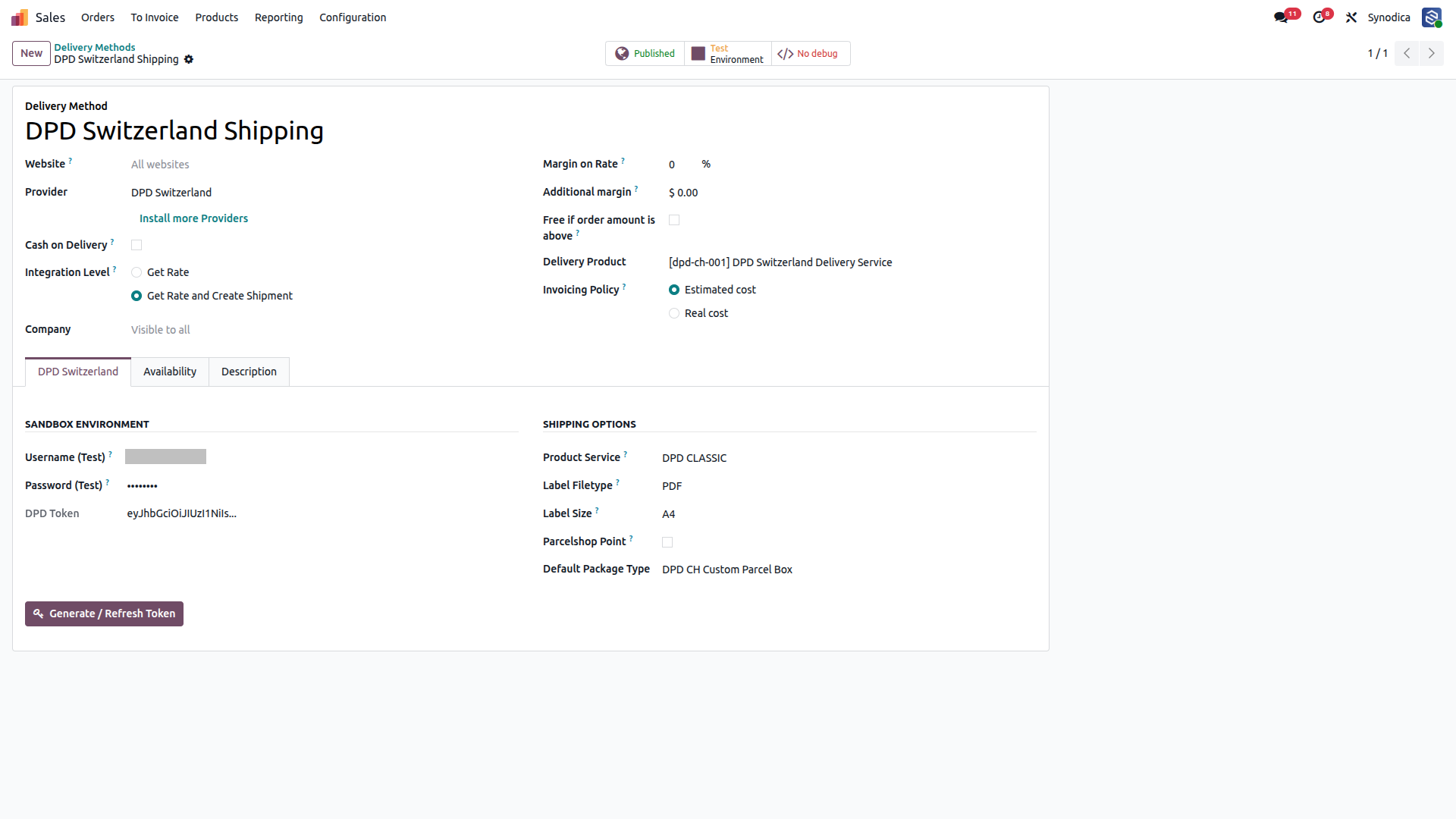Viewport: 1456px width, 819px height.
Task: Show help for Label Filetype
Action: point(617,482)
